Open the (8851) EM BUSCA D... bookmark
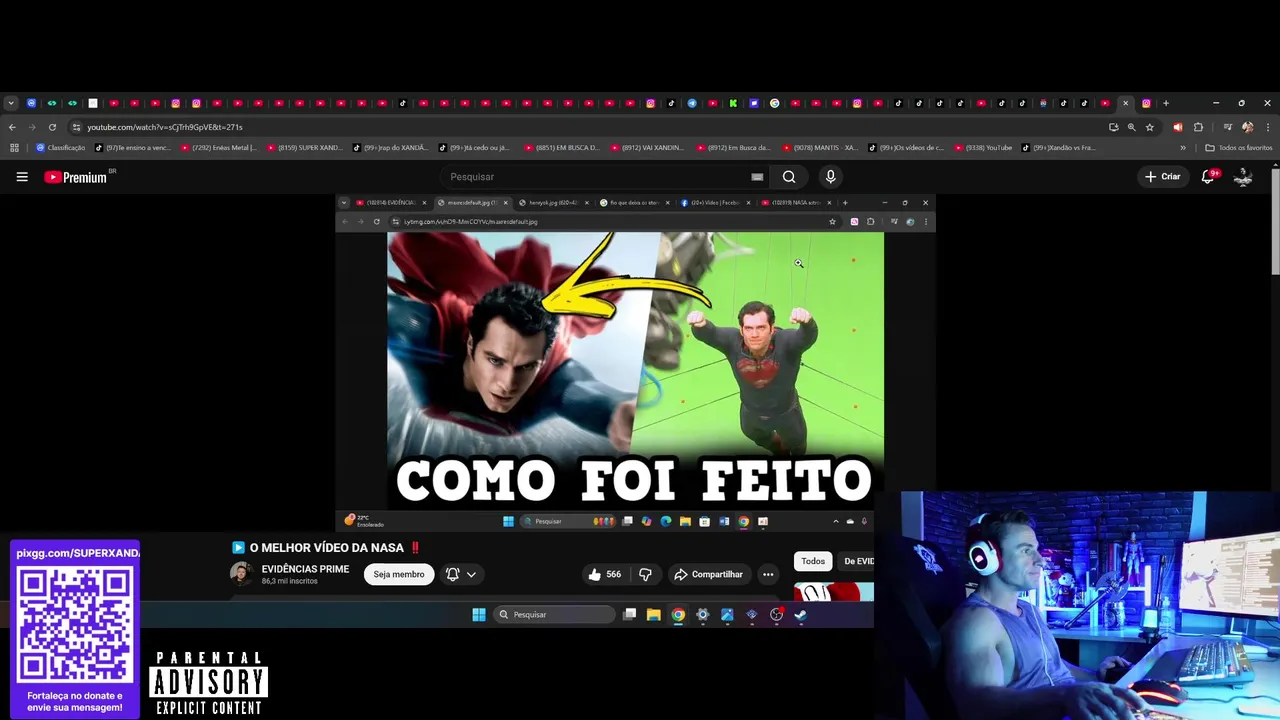1280x720 pixels. pos(562,148)
